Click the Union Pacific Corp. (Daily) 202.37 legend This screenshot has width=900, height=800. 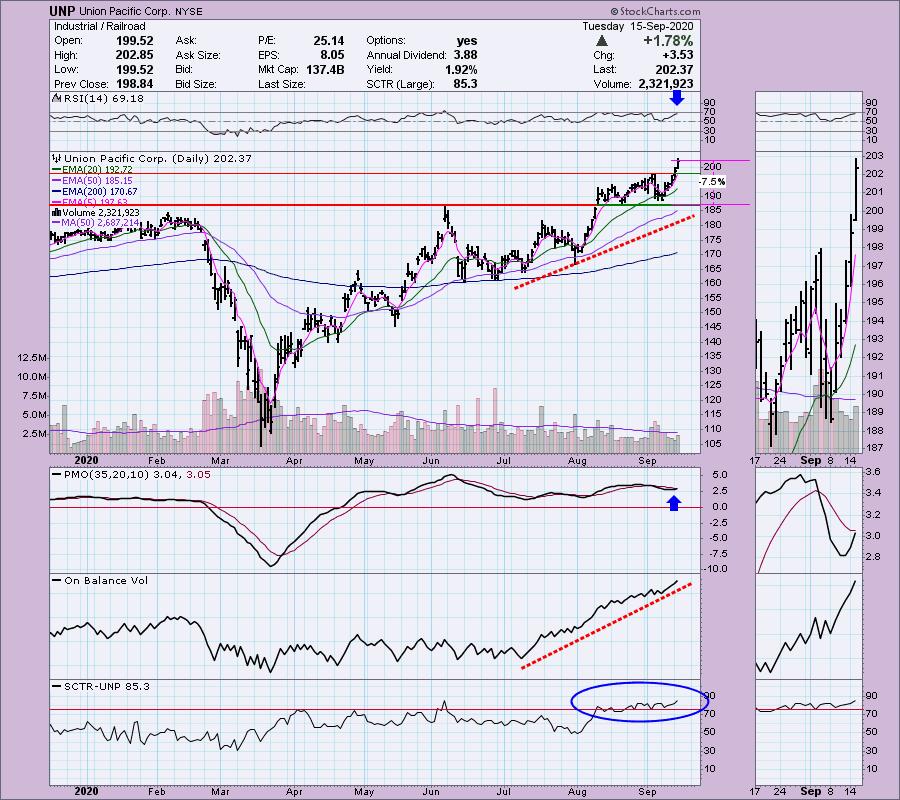pyautogui.click(x=158, y=158)
